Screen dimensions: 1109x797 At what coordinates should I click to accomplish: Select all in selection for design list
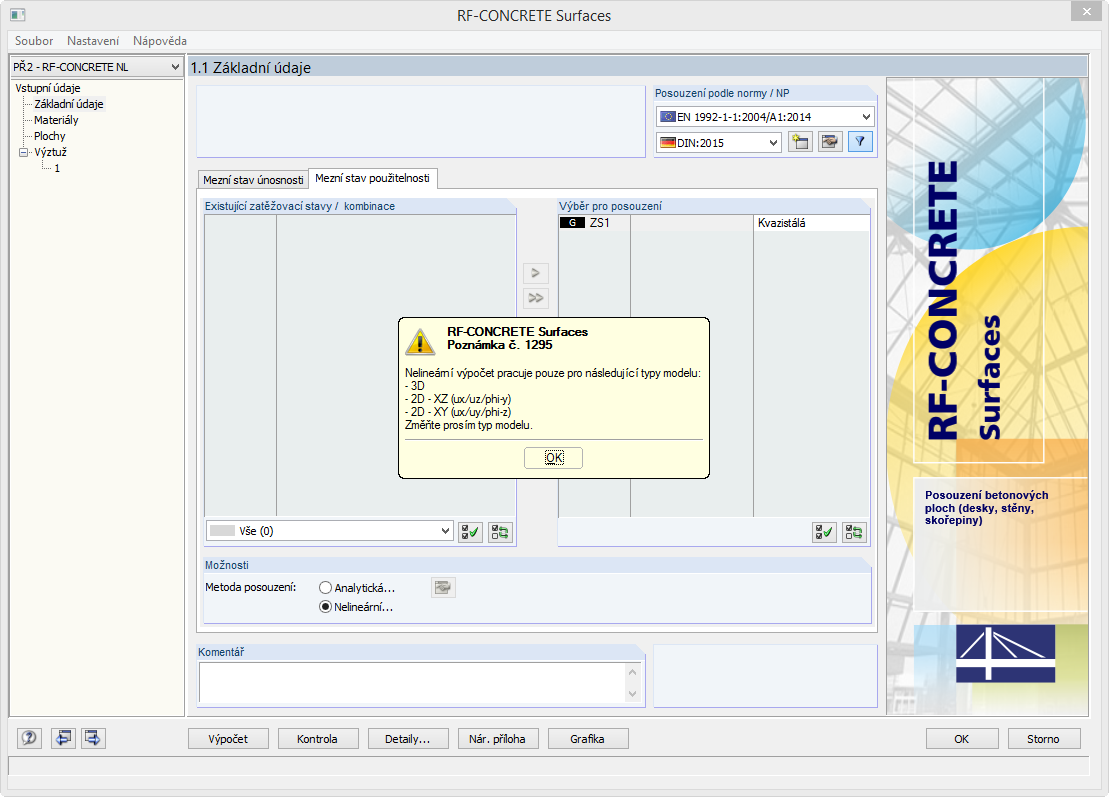[824, 532]
